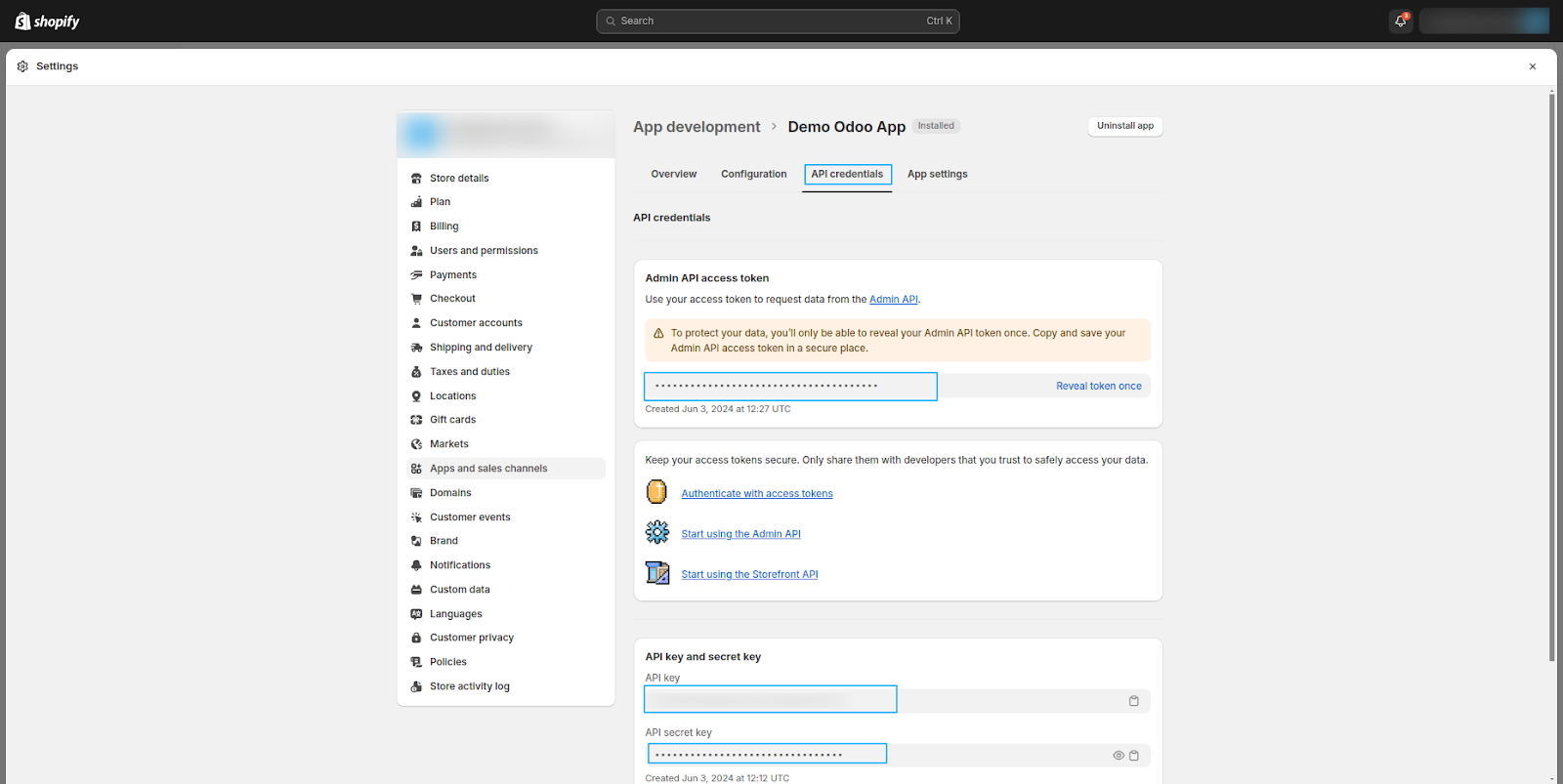Open the App settings tab
The height and width of the screenshot is (784, 1563).
pos(938,175)
